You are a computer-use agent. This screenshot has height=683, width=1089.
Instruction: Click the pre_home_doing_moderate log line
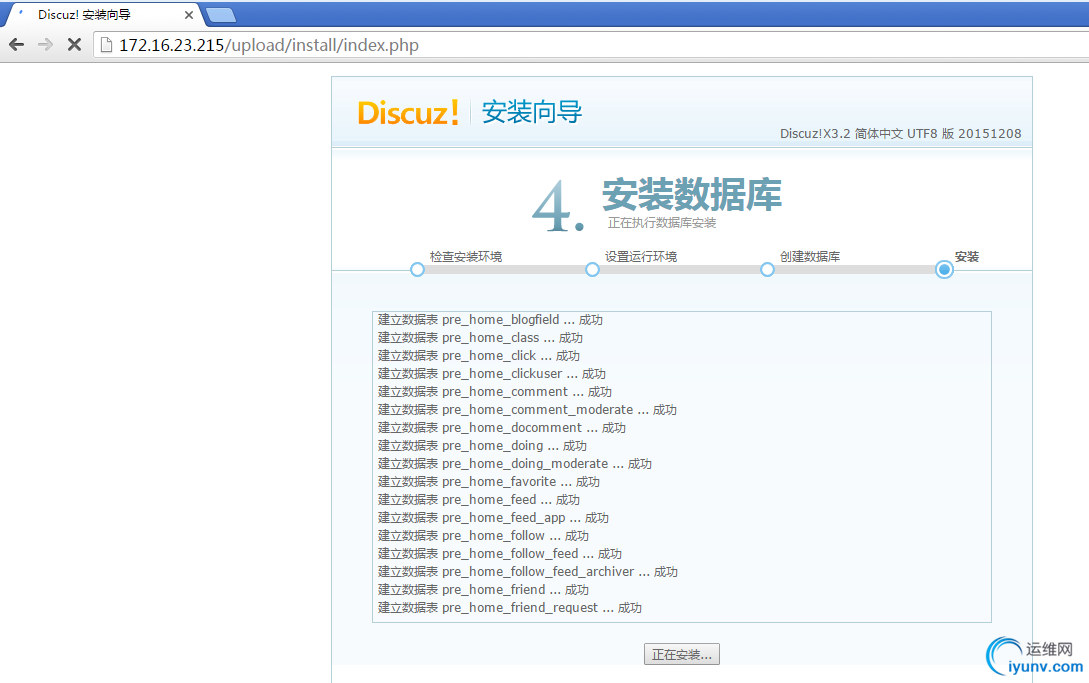click(x=515, y=464)
